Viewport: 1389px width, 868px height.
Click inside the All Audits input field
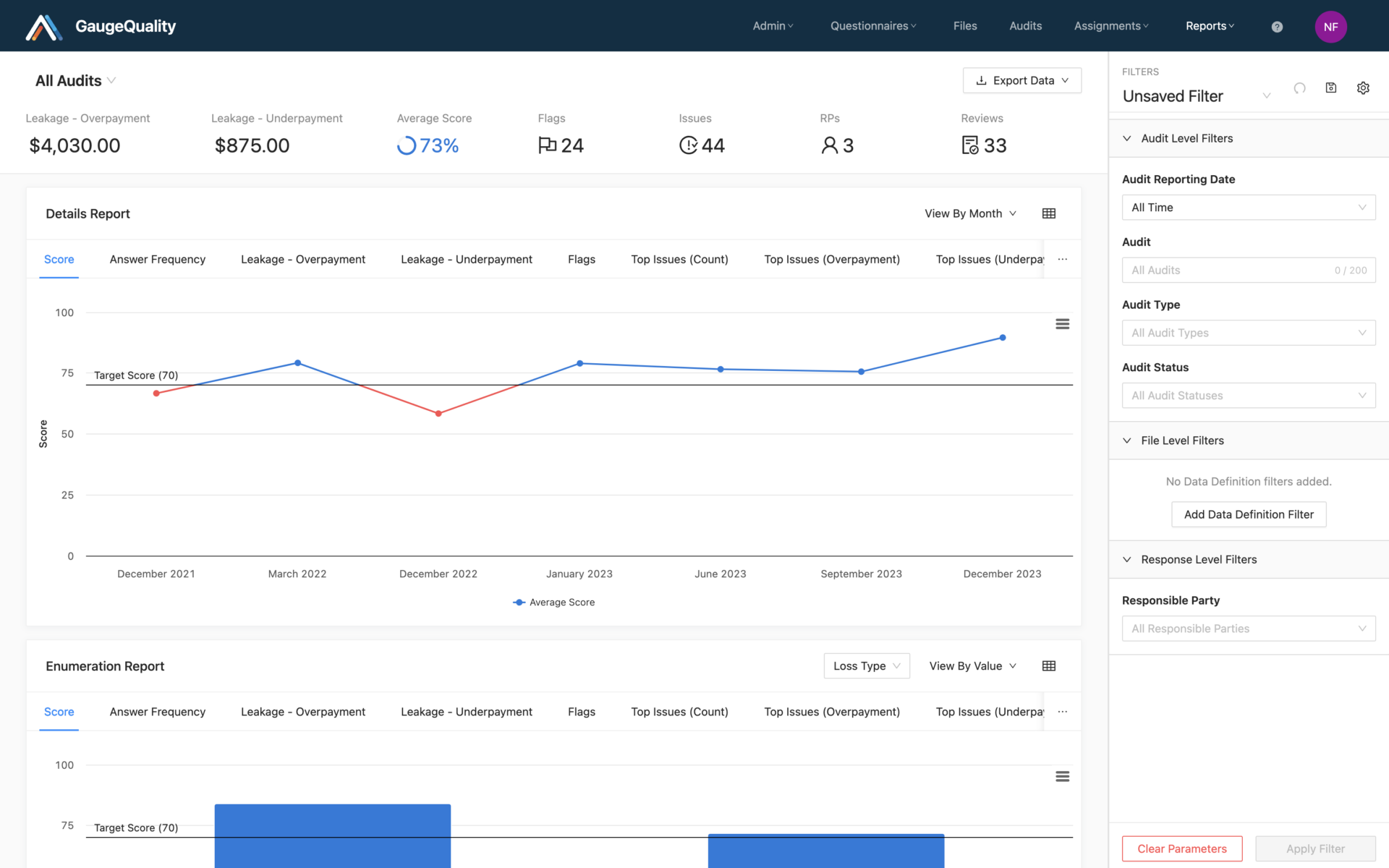[1249, 271]
